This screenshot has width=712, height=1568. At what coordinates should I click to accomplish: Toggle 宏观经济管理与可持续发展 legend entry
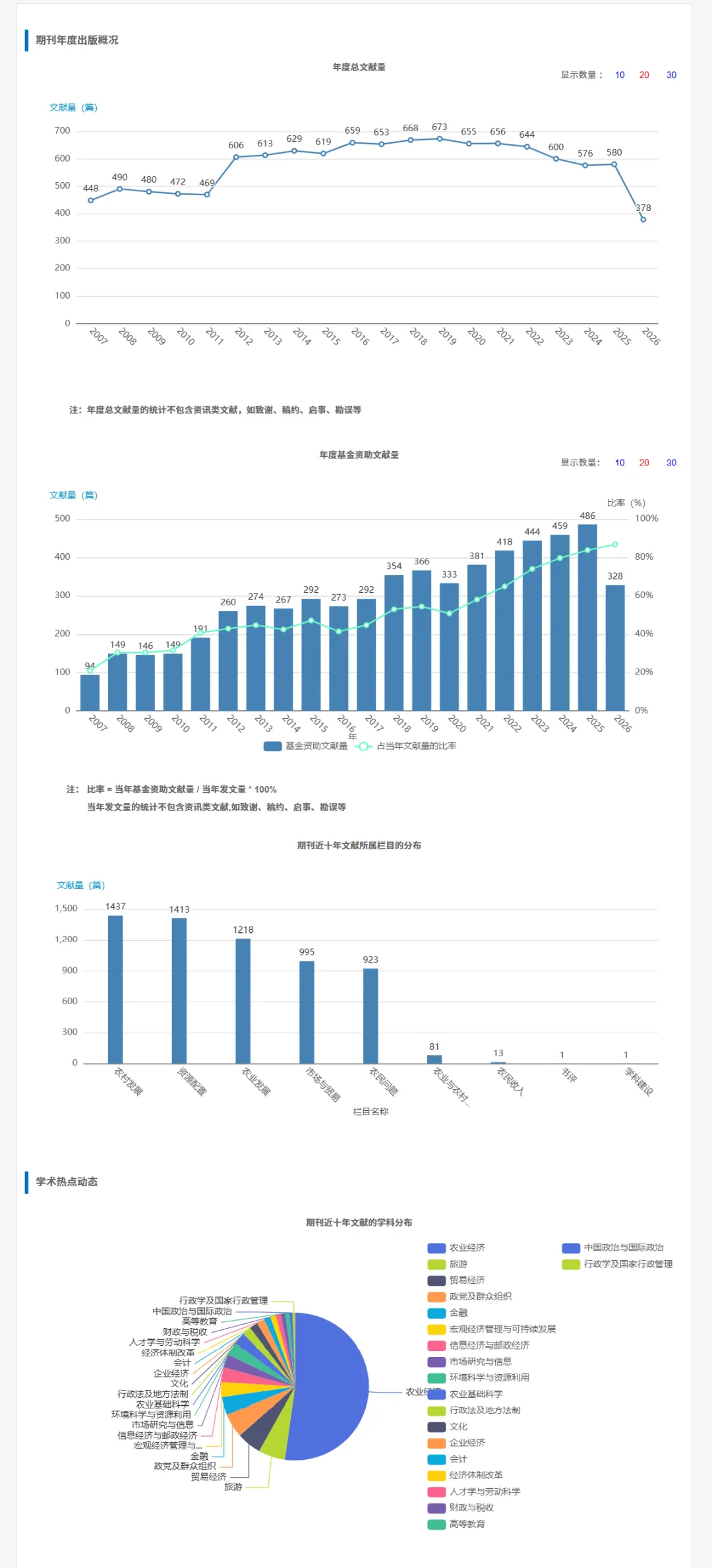pos(492,1329)
